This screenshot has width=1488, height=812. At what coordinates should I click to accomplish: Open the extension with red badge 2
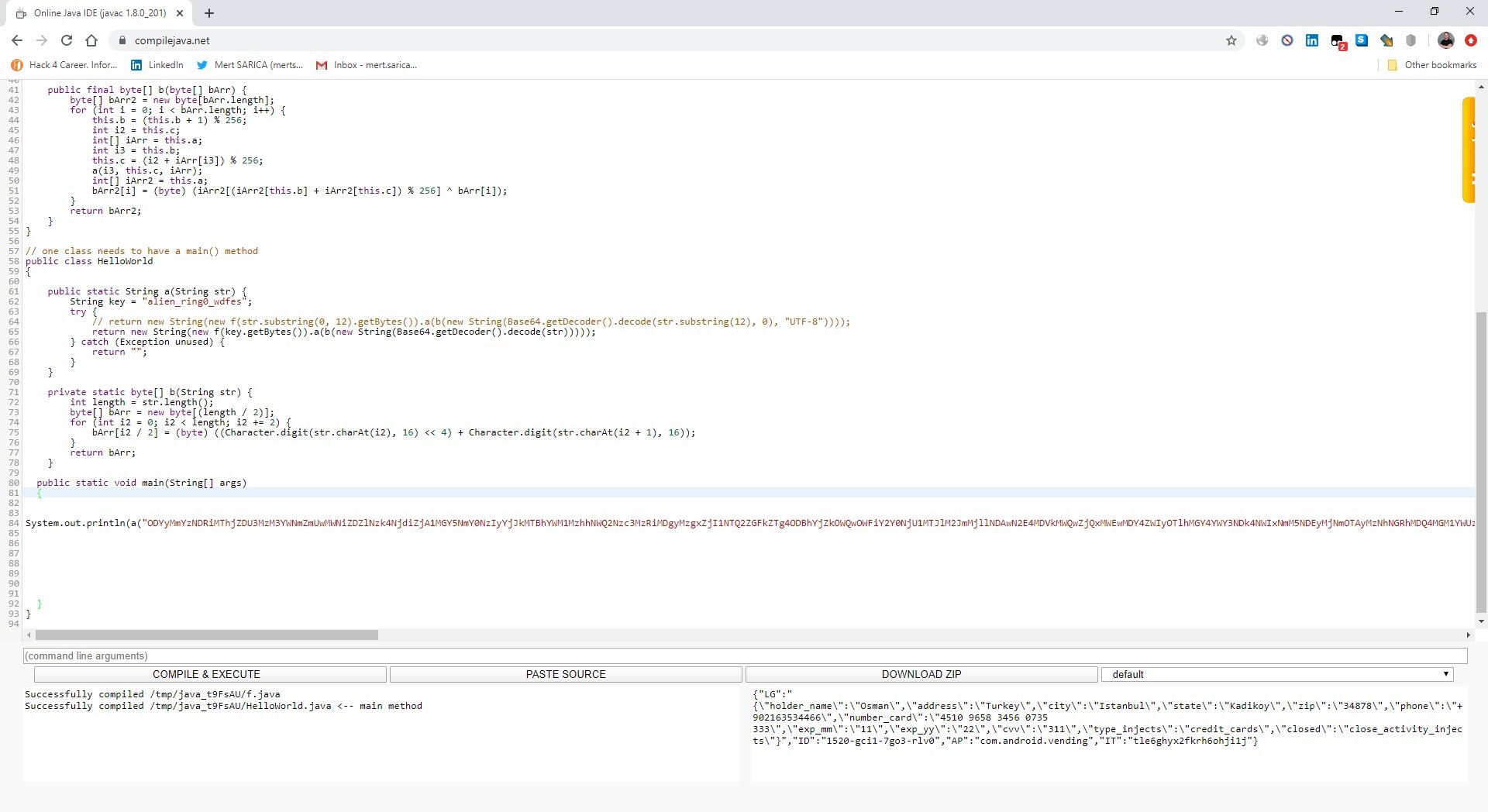pyautogui.click(x=1338, y=42)
